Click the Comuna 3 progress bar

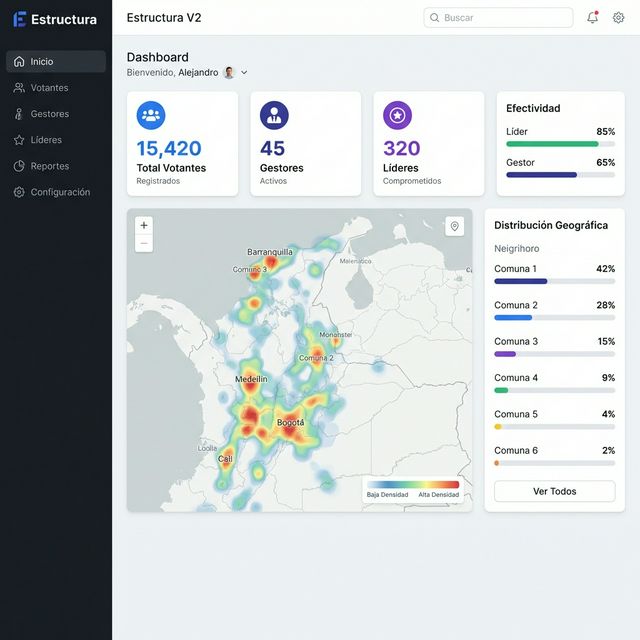tap(554, 354)
